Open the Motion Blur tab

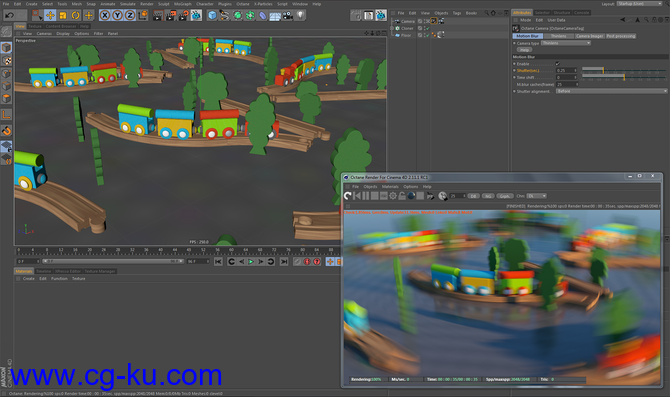(528, 36)
